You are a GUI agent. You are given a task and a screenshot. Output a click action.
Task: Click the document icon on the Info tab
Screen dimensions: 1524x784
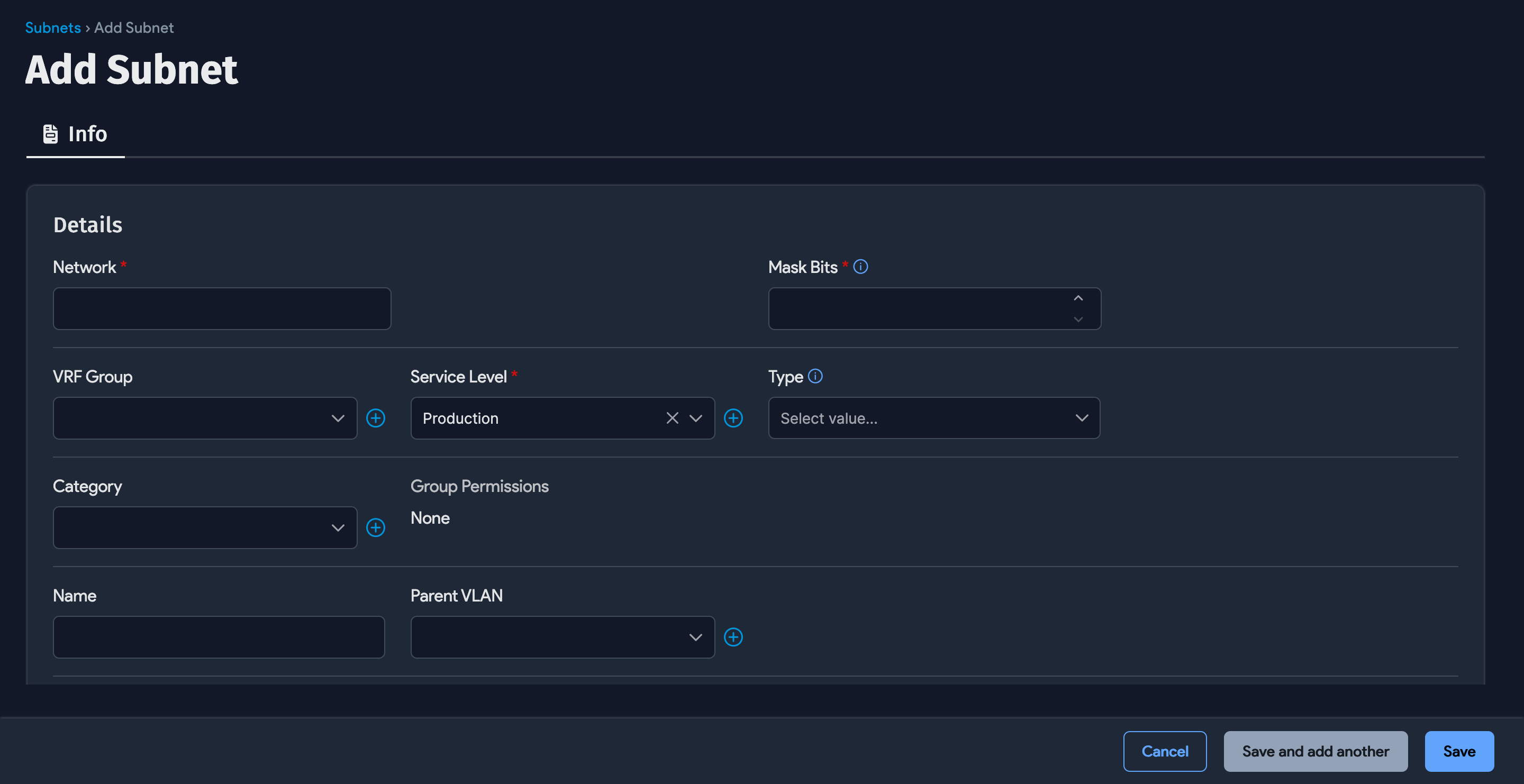[50, 134]
